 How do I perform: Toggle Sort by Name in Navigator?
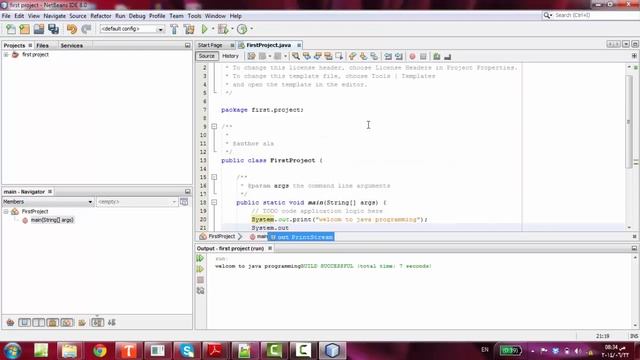click(97, 322)
